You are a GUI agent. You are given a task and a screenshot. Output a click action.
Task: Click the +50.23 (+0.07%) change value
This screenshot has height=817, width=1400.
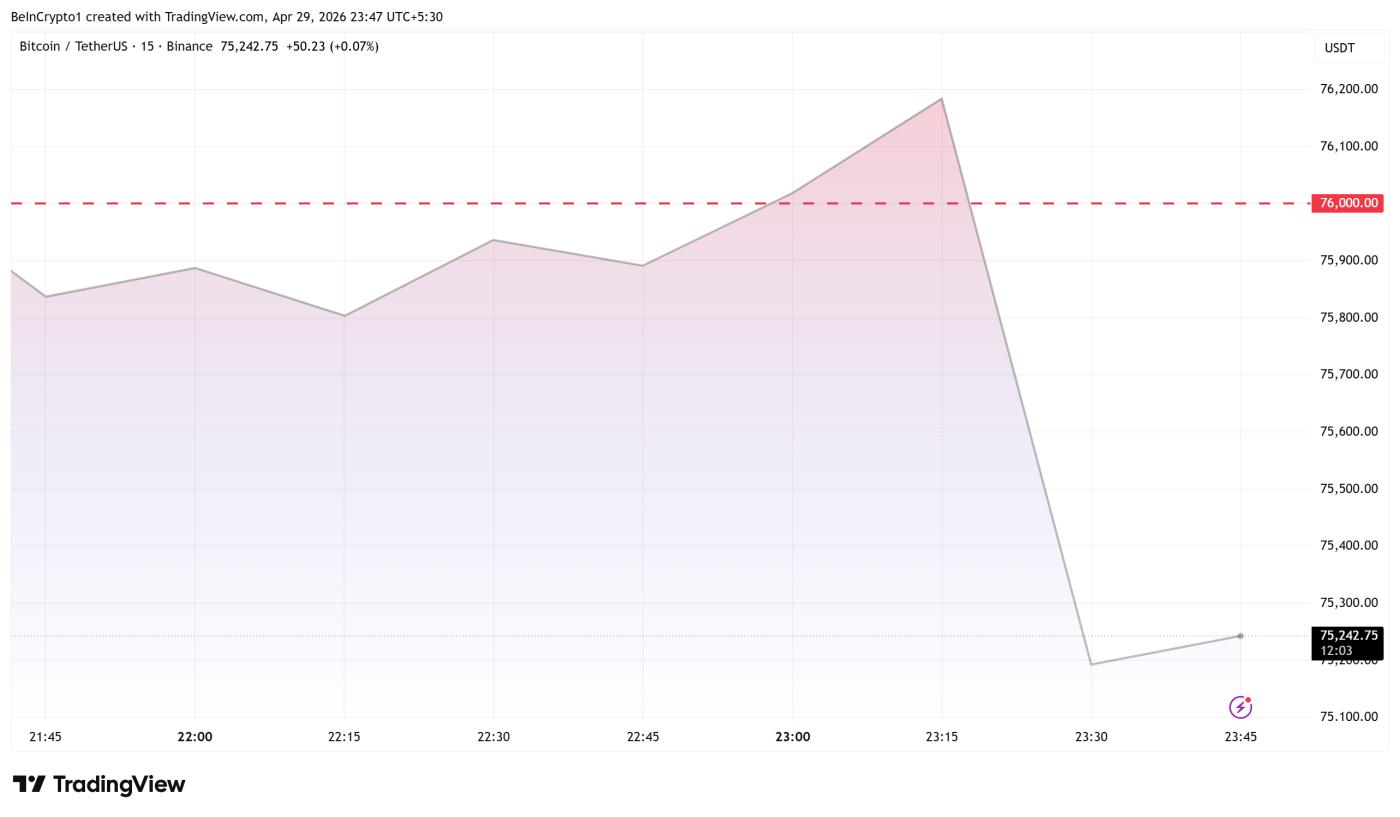click(332, 47)
